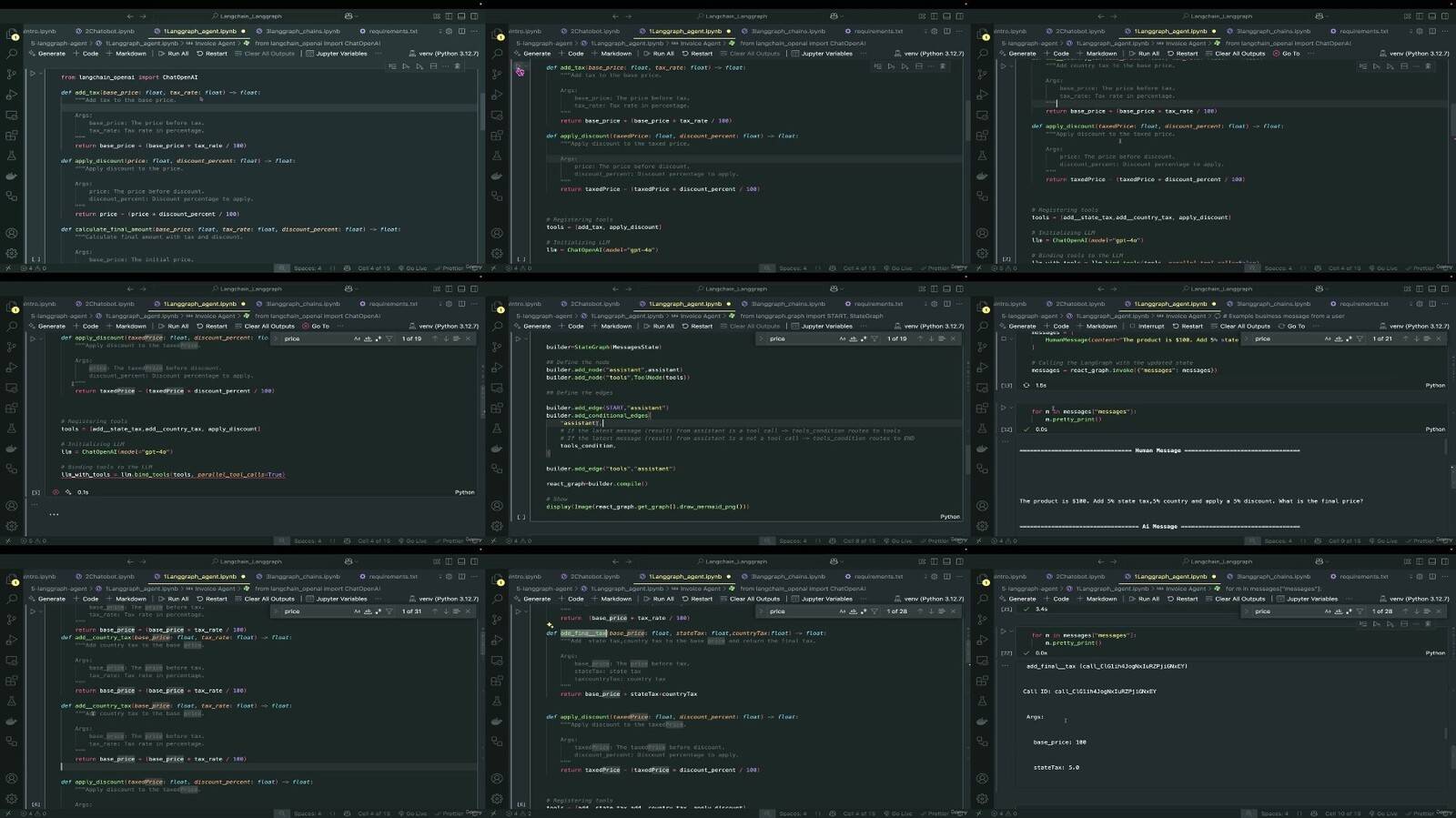Click Restart next to the Interrupt button

1188,326
